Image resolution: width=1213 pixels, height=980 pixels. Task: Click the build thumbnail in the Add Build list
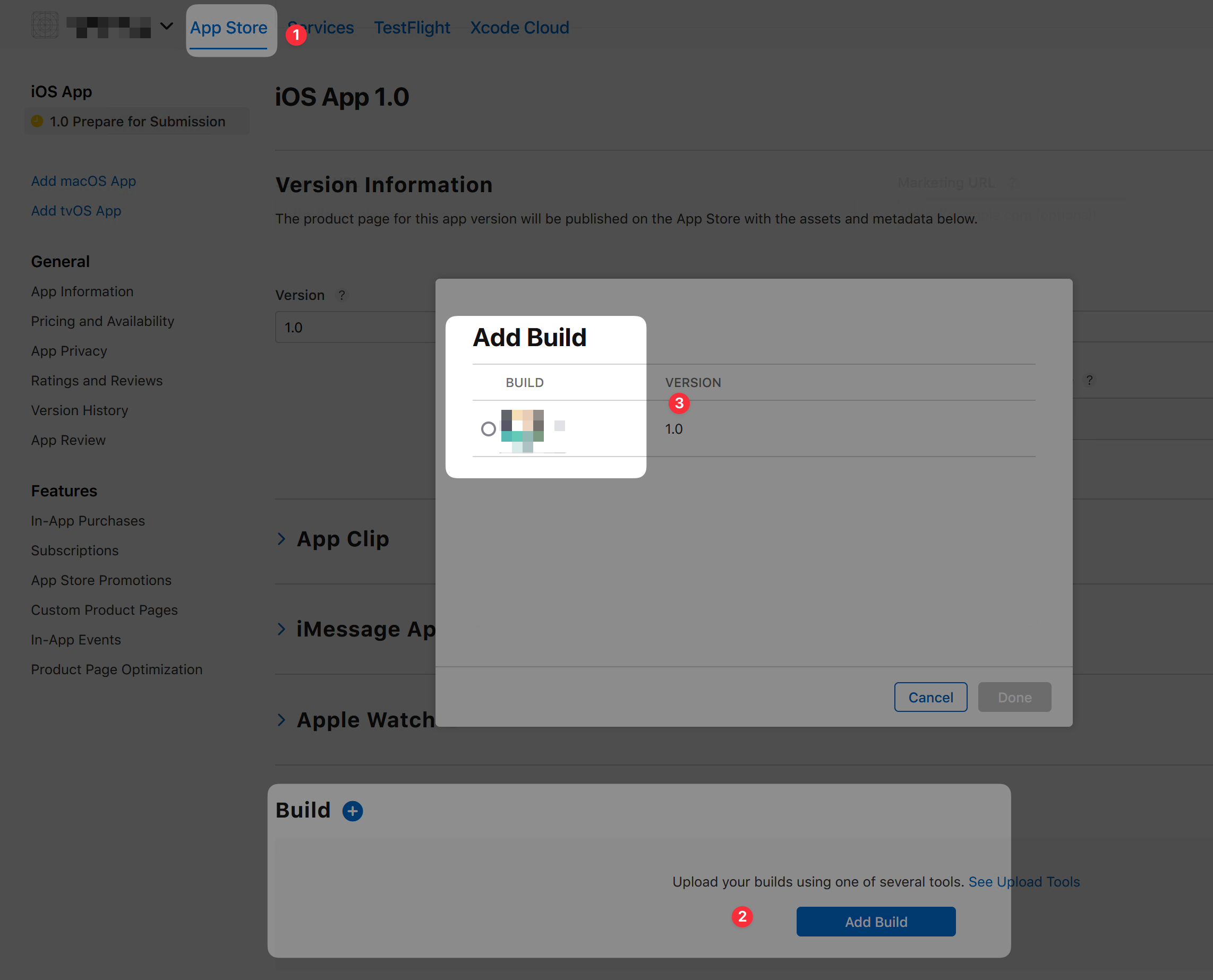tap(523, 431)
